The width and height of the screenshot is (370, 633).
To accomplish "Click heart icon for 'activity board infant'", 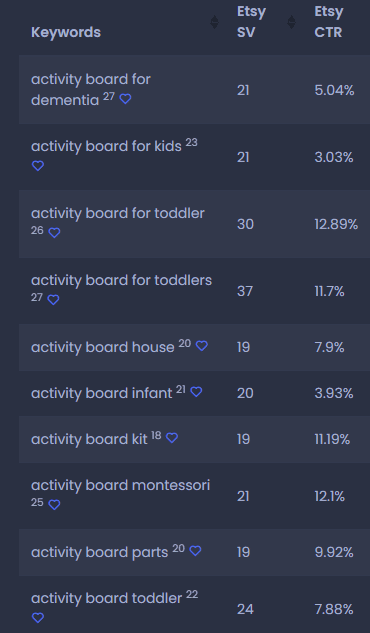I will (x=196, y=392).
